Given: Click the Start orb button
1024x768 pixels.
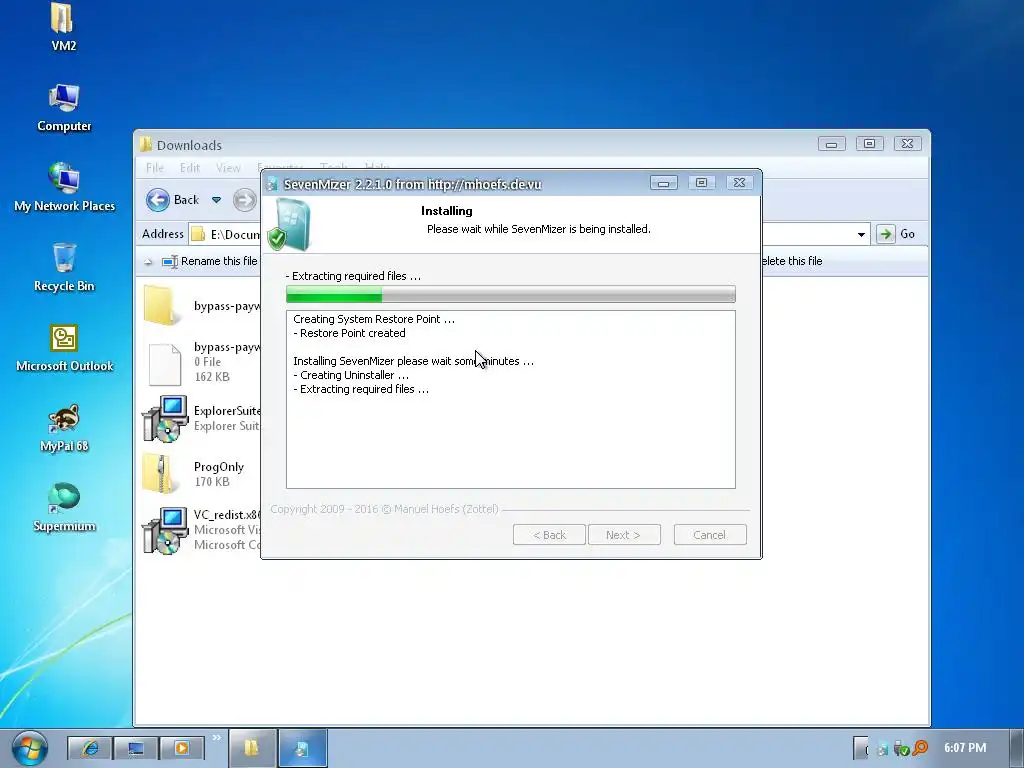Looking at the screenshot, I should click(x=29, y=748).
